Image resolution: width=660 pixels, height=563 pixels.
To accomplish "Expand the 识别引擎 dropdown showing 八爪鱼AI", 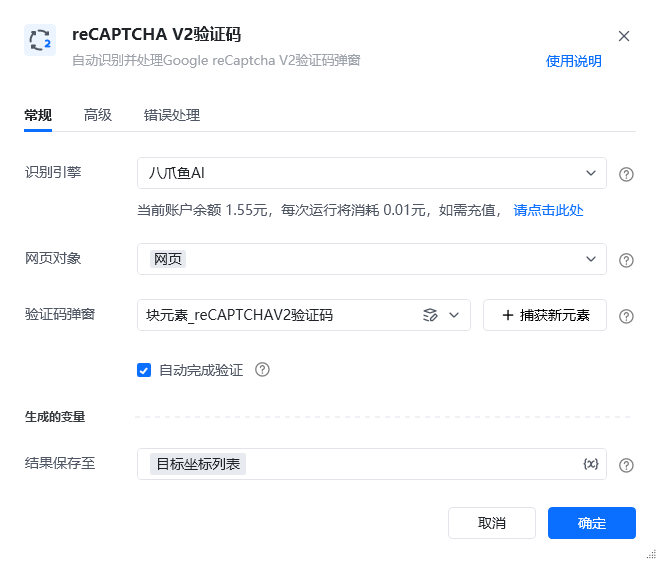I will [x=372, y=173].
